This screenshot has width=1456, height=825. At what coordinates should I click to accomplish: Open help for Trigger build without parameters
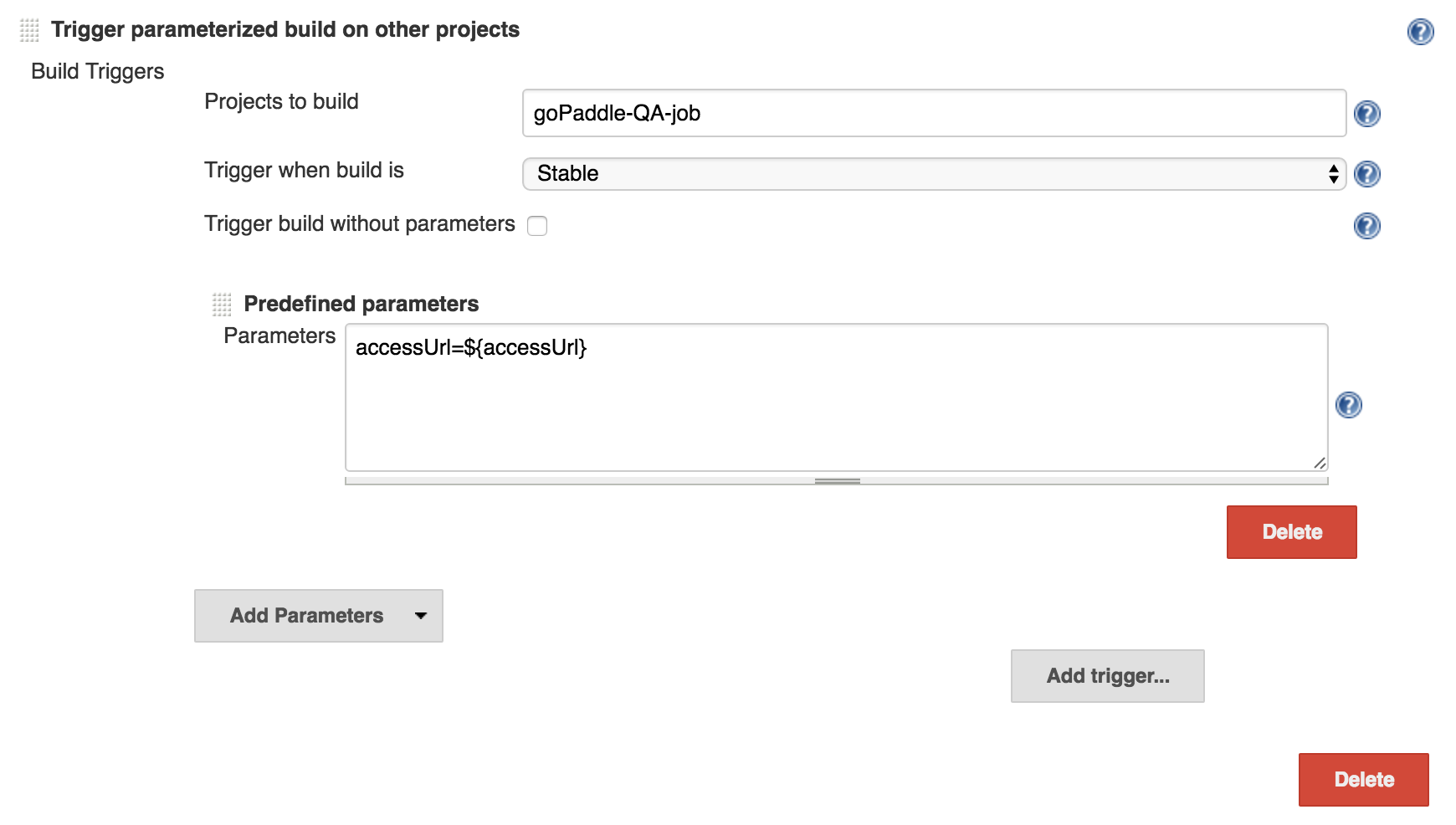point(1366,226)
